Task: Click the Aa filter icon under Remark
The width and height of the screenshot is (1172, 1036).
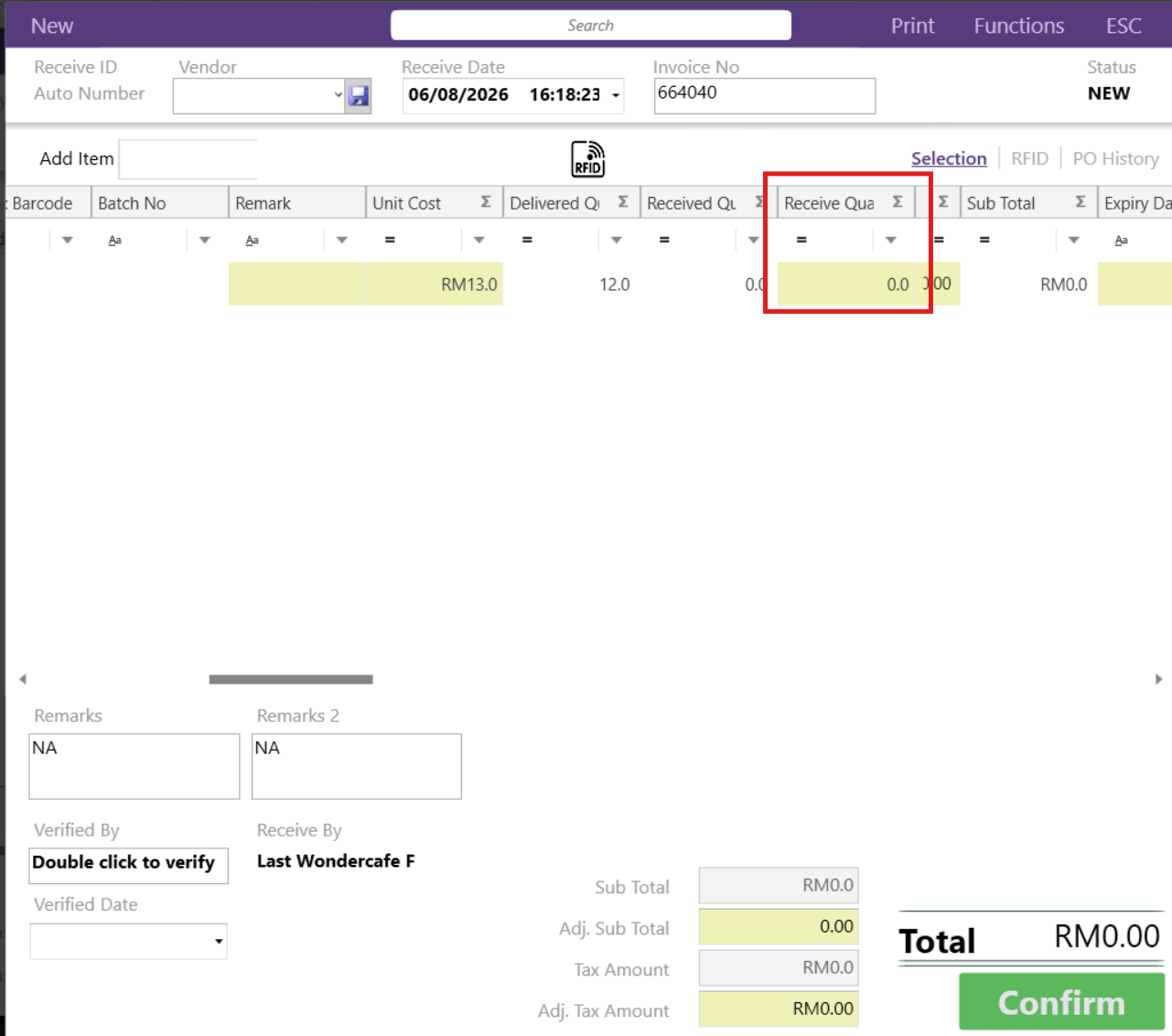Action: click(252, 241)
